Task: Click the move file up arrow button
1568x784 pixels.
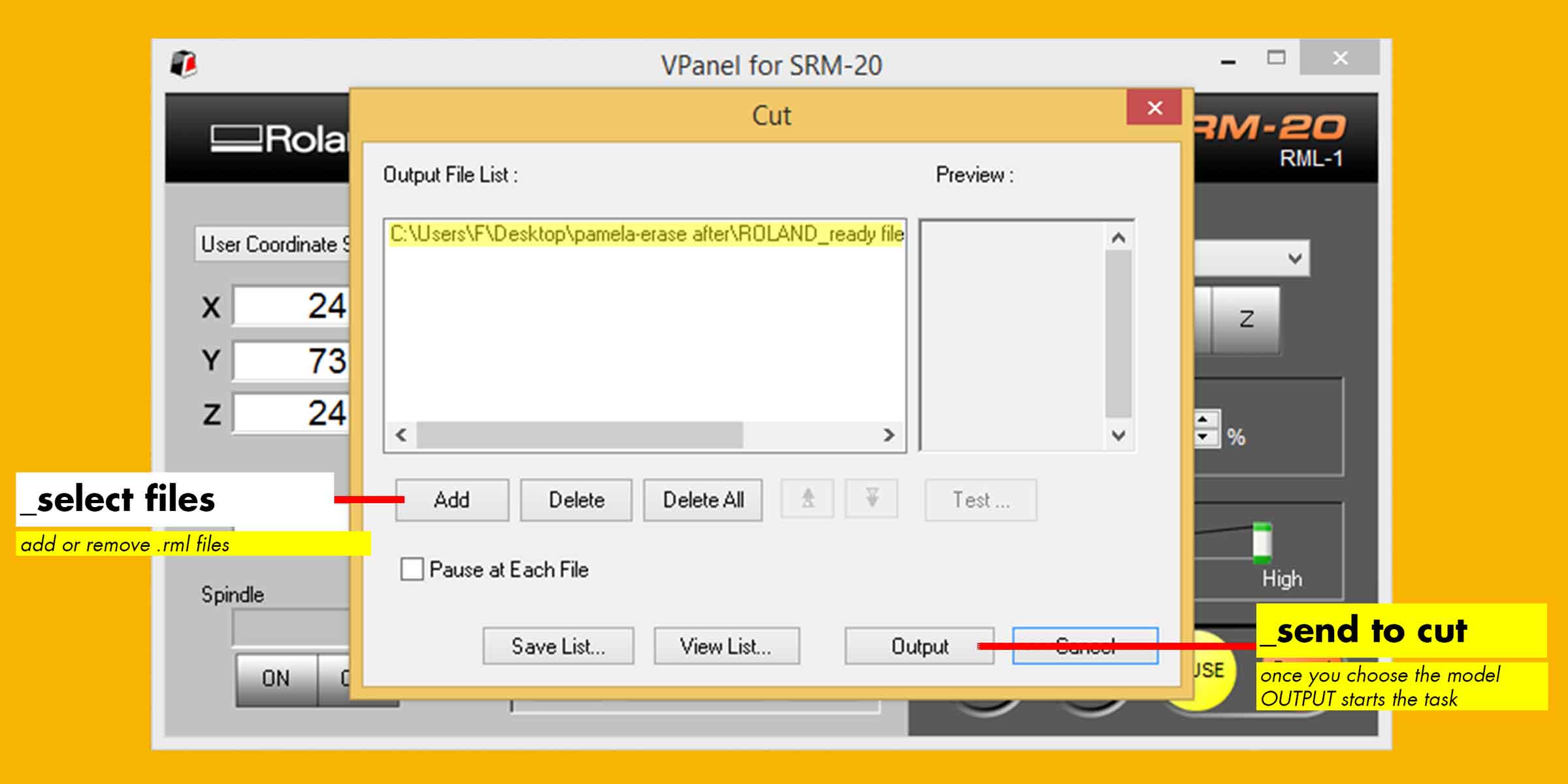Action: [808, 499]
